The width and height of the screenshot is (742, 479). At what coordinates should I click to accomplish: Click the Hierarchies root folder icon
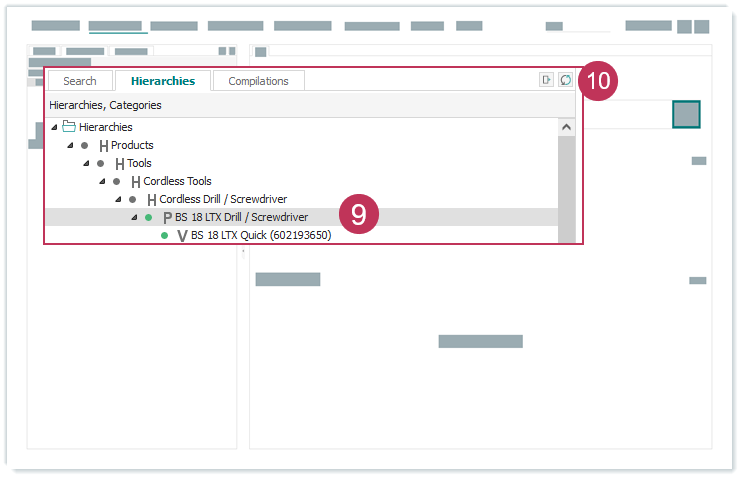click(x=69, y=127)
